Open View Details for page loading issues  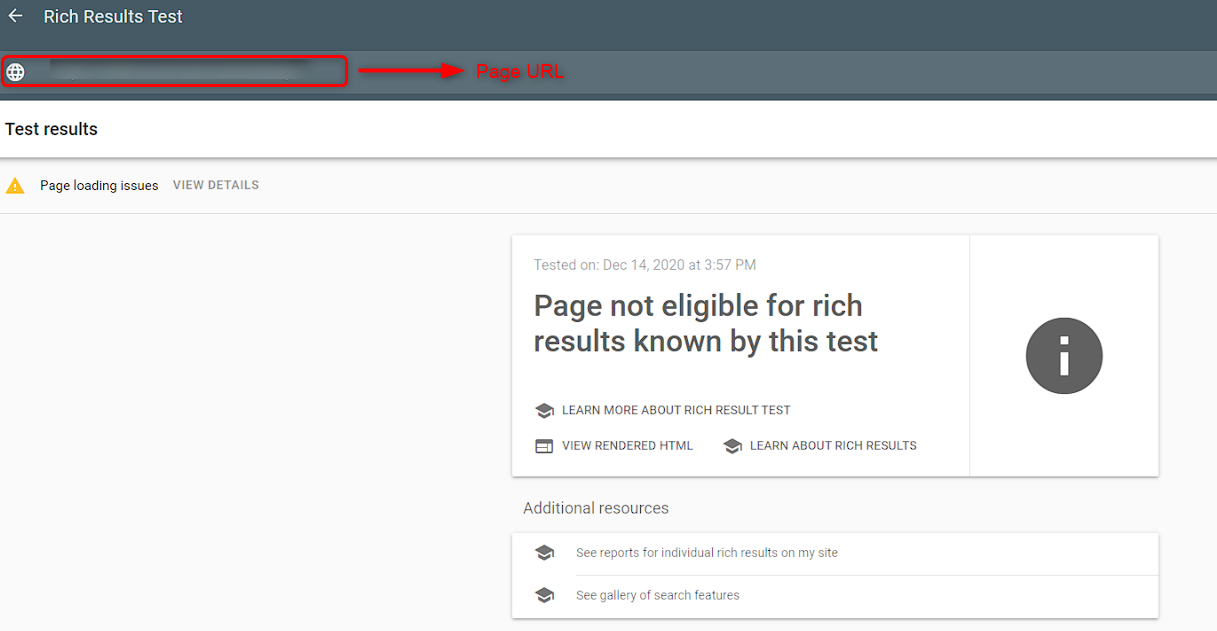[x=216, y=185]
